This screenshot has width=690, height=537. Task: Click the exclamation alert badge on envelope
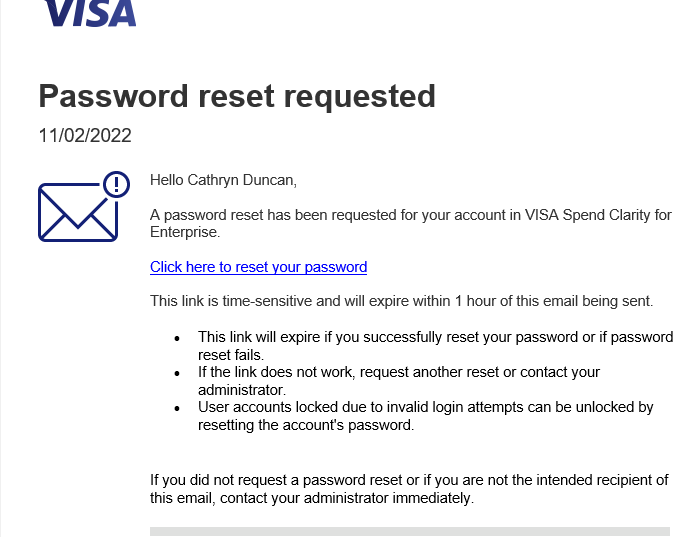coord(117,184)
